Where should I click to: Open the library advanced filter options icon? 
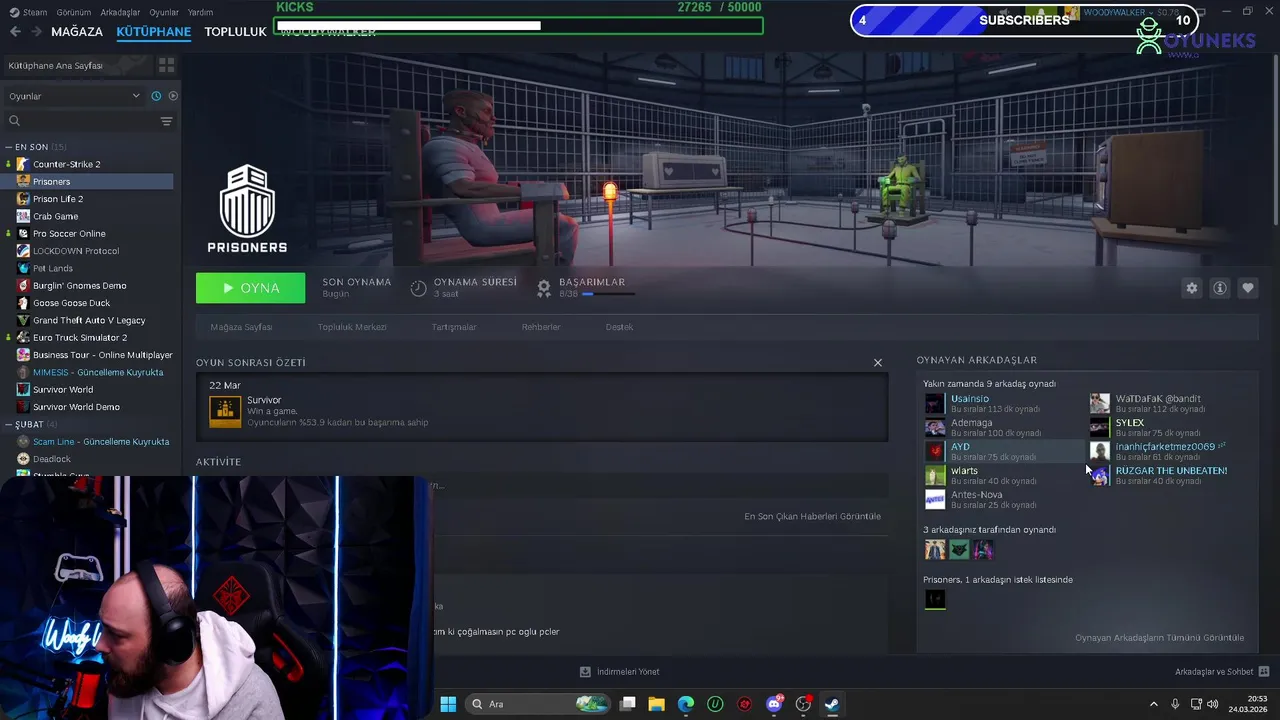(x=166, y=121)
